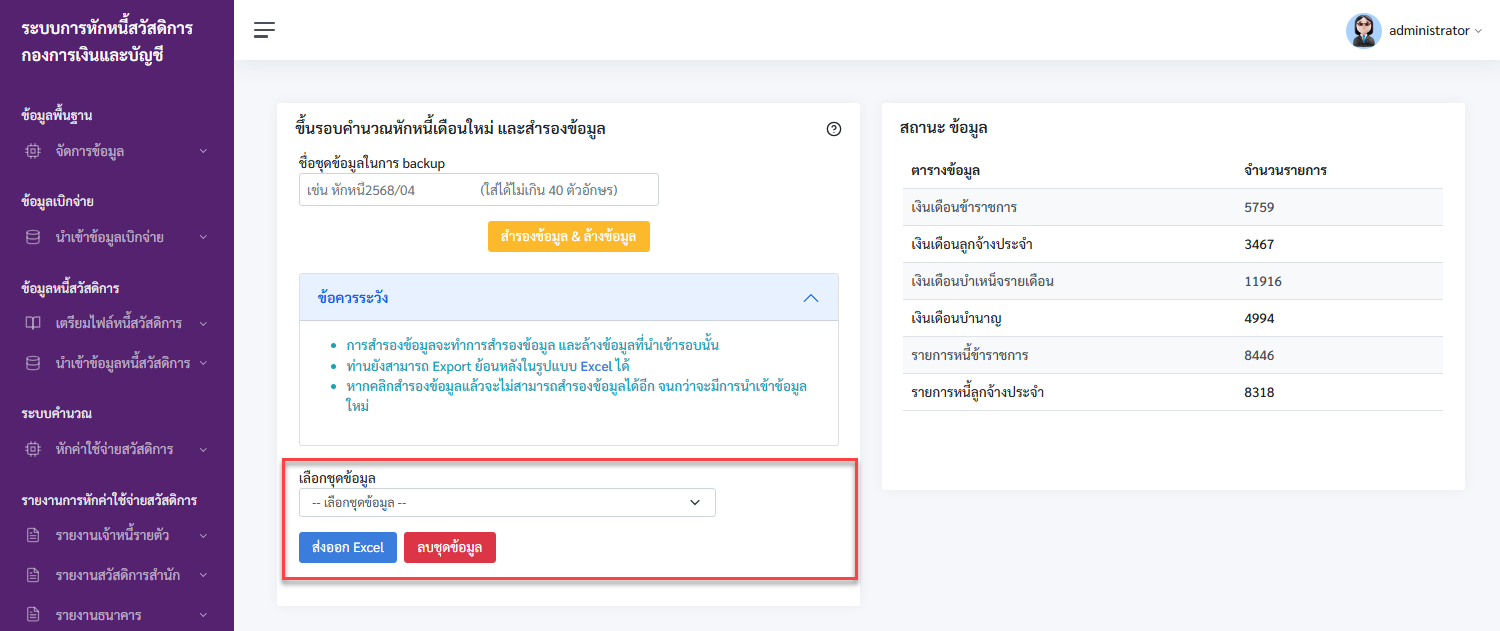Click the รายการหนี้ลูกจ้างประจำ row label
1500x631 pixels.
(978, 392)
